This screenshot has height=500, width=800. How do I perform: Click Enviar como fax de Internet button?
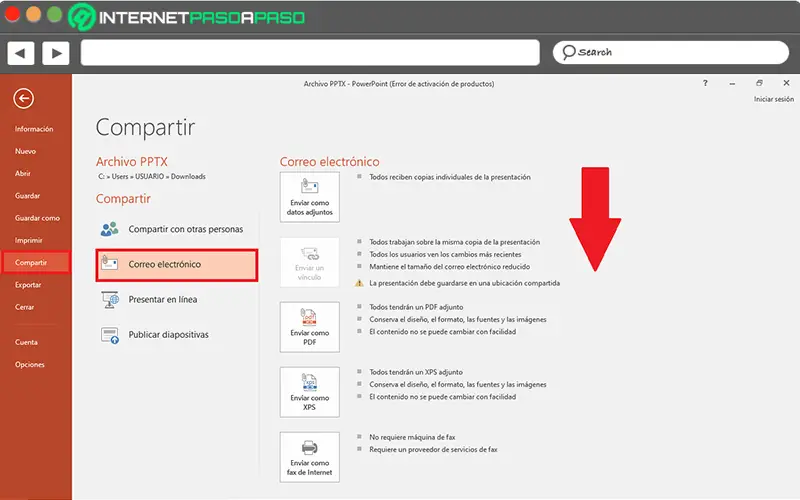click(x=310, y=457)
